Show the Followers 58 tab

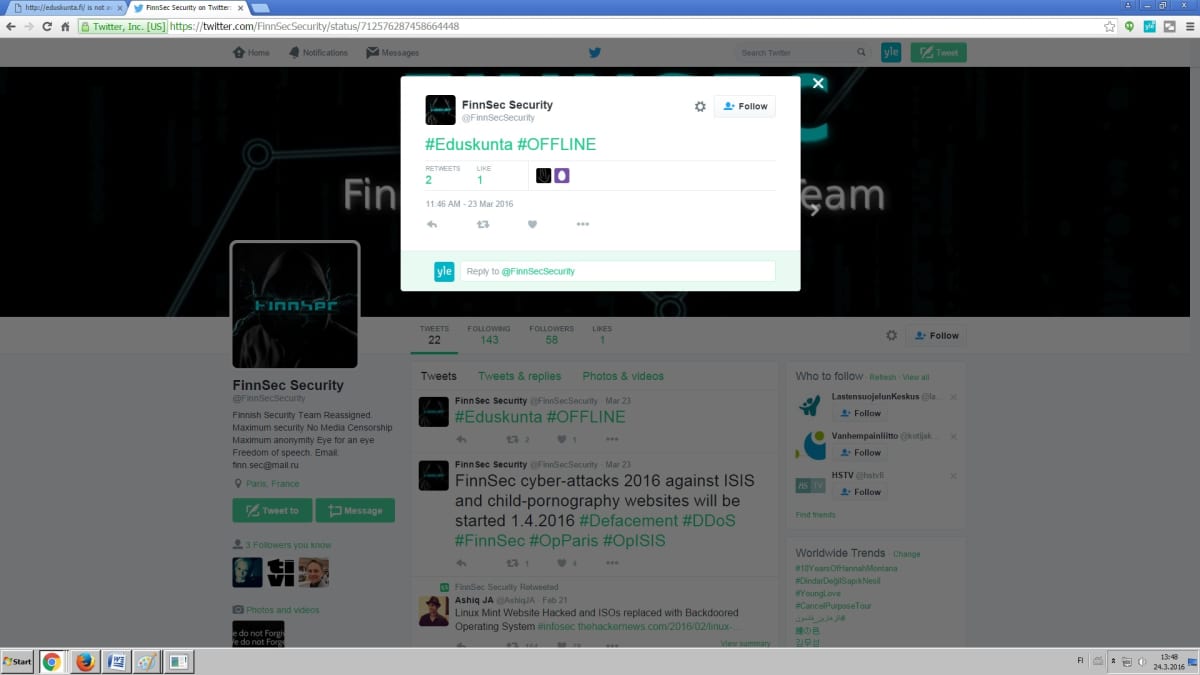[x=551, y=335]
